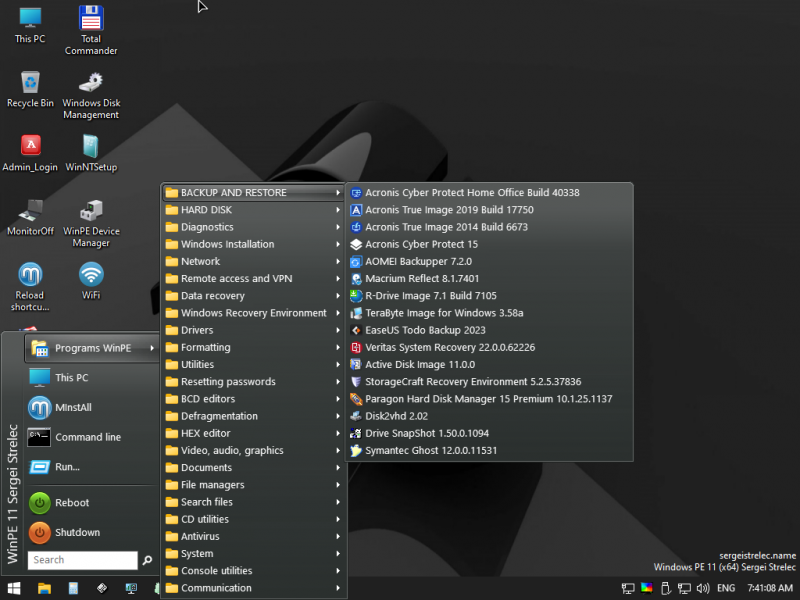The height and width of the screenshot is (600, 800).
Task: Expand the HARD DISK submenu
Action: (x=253, y=210)
